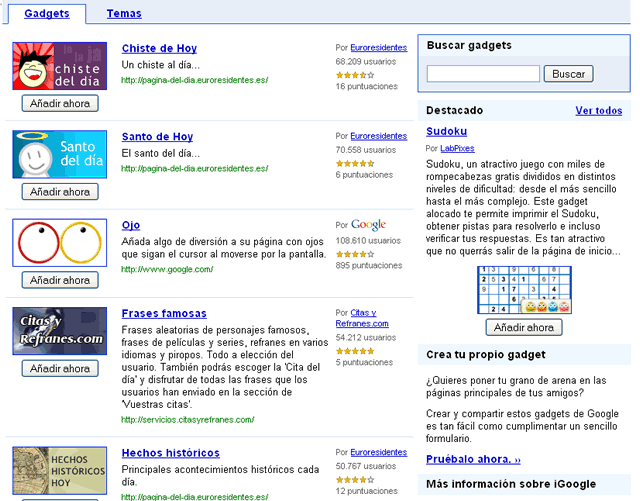Click the Citas y Refranes.com thumbnail
This screenshot has width=640, height=501.
point(60,331)
